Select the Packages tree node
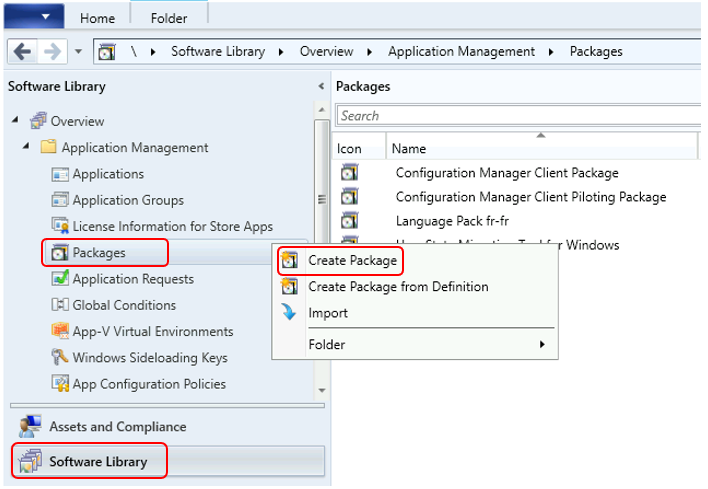Viewport: 708px width, 489px height. 99,252
